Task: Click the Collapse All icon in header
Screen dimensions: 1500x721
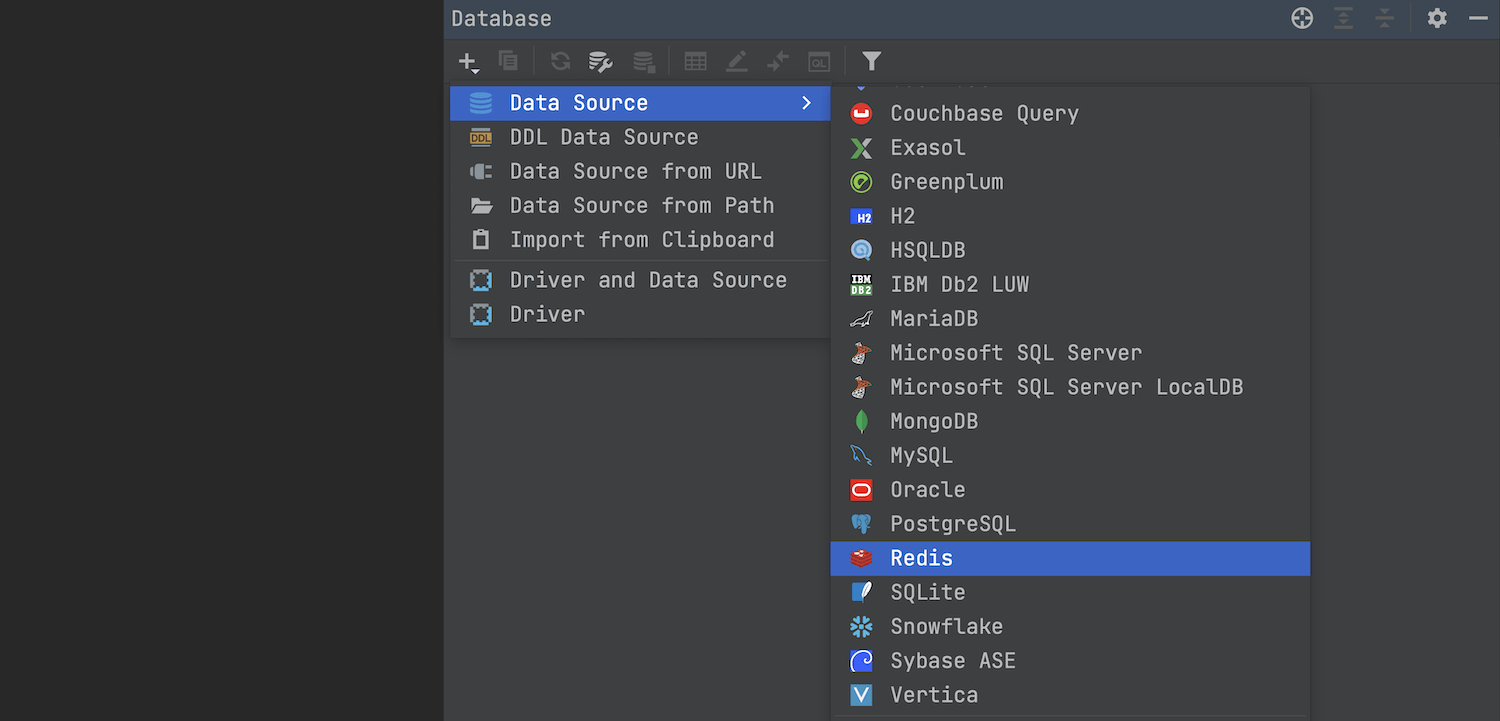Action: coord(1384,18)
